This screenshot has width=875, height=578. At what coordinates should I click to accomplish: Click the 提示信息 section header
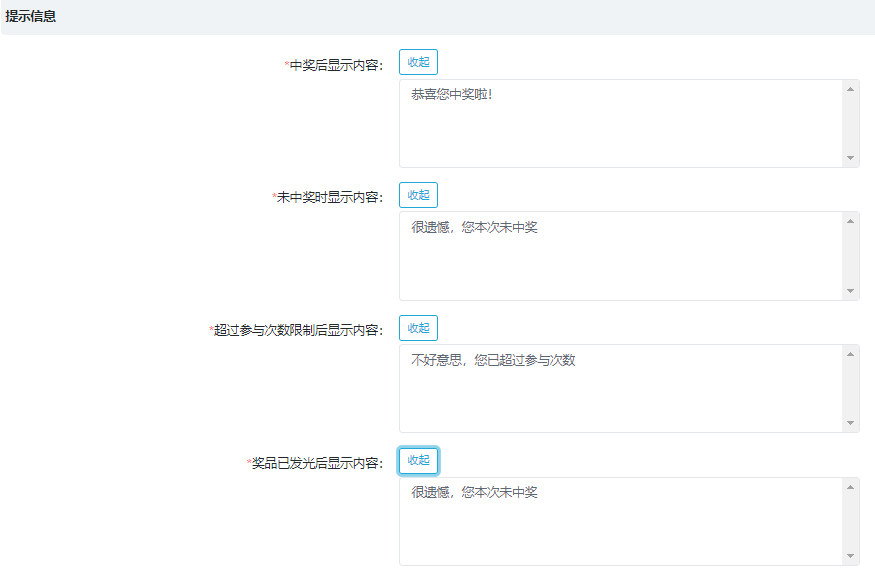coord(31,17)
